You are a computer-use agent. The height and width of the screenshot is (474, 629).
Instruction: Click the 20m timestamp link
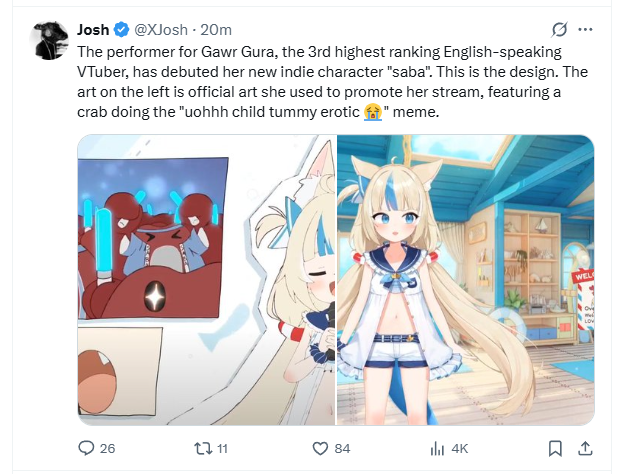click(216, 30)
